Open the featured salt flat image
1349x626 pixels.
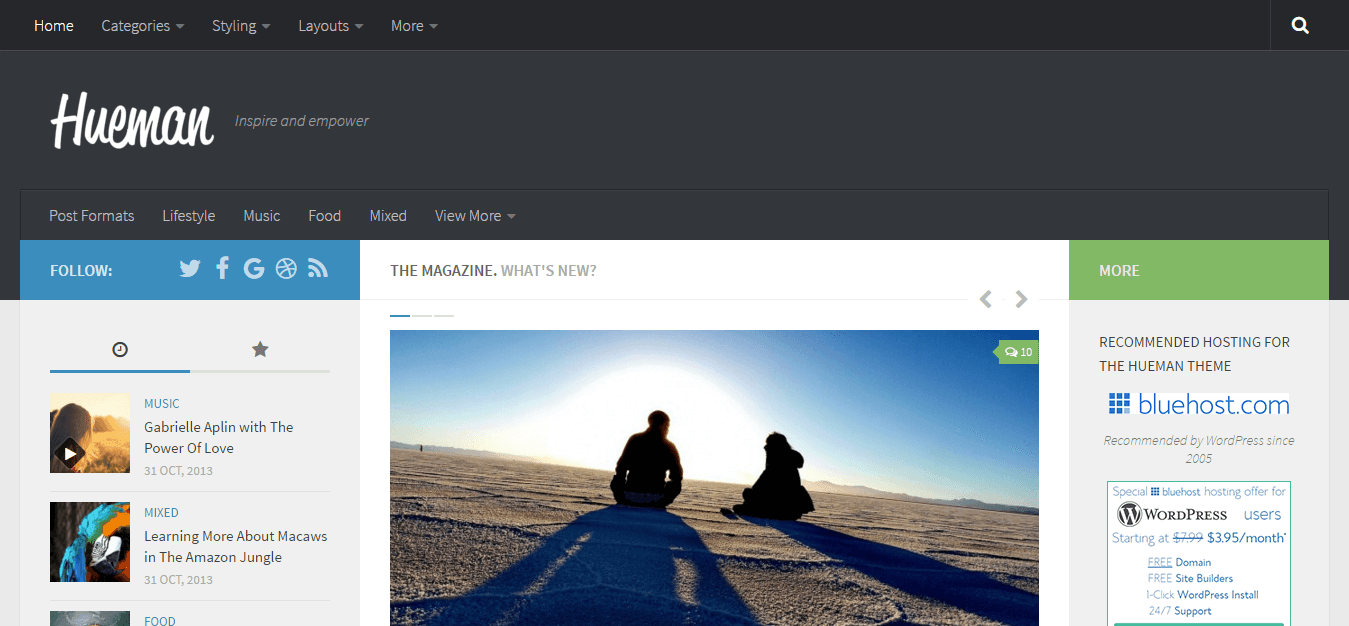pyautogui.click(x=714, y=478)
